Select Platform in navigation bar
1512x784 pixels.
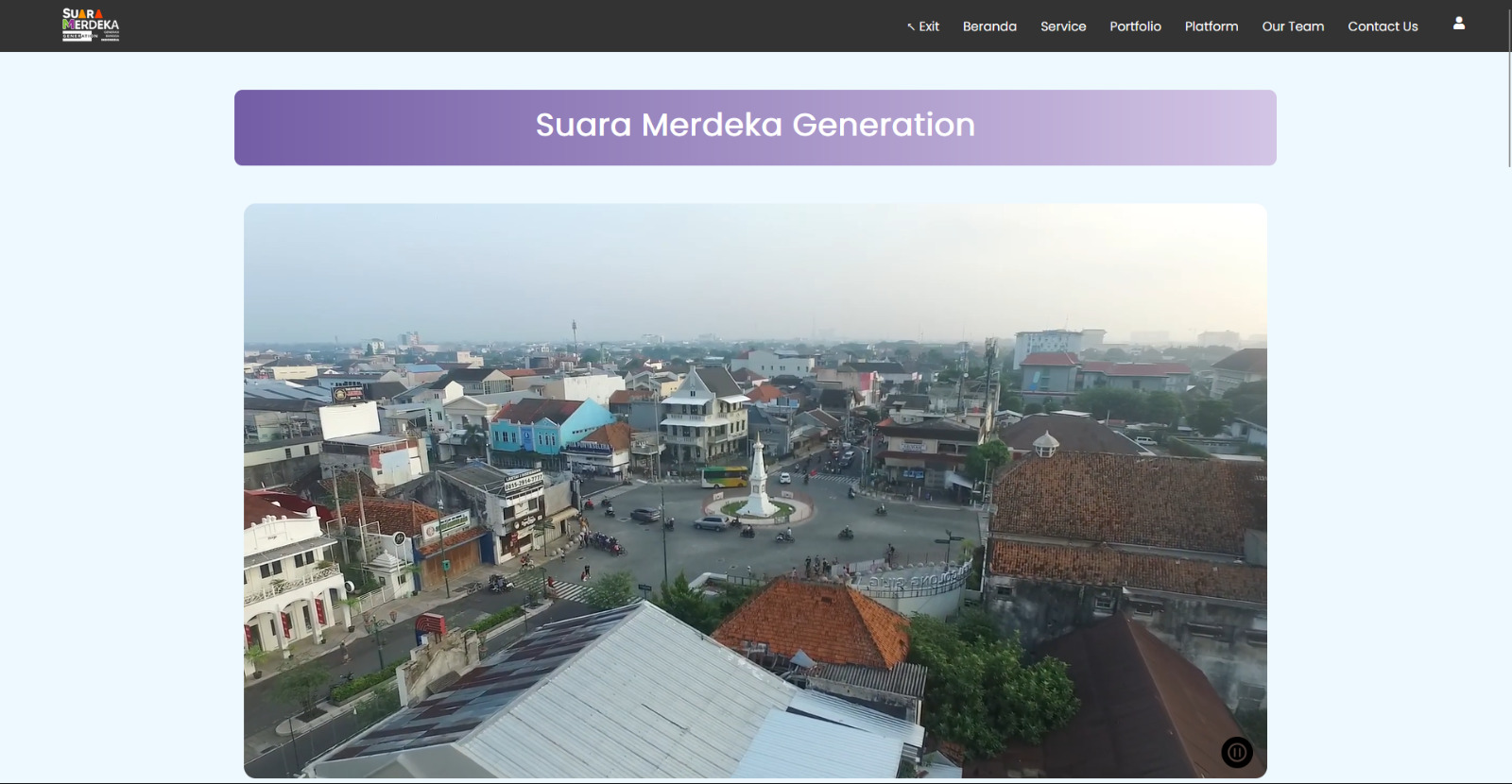[1211, 26]
